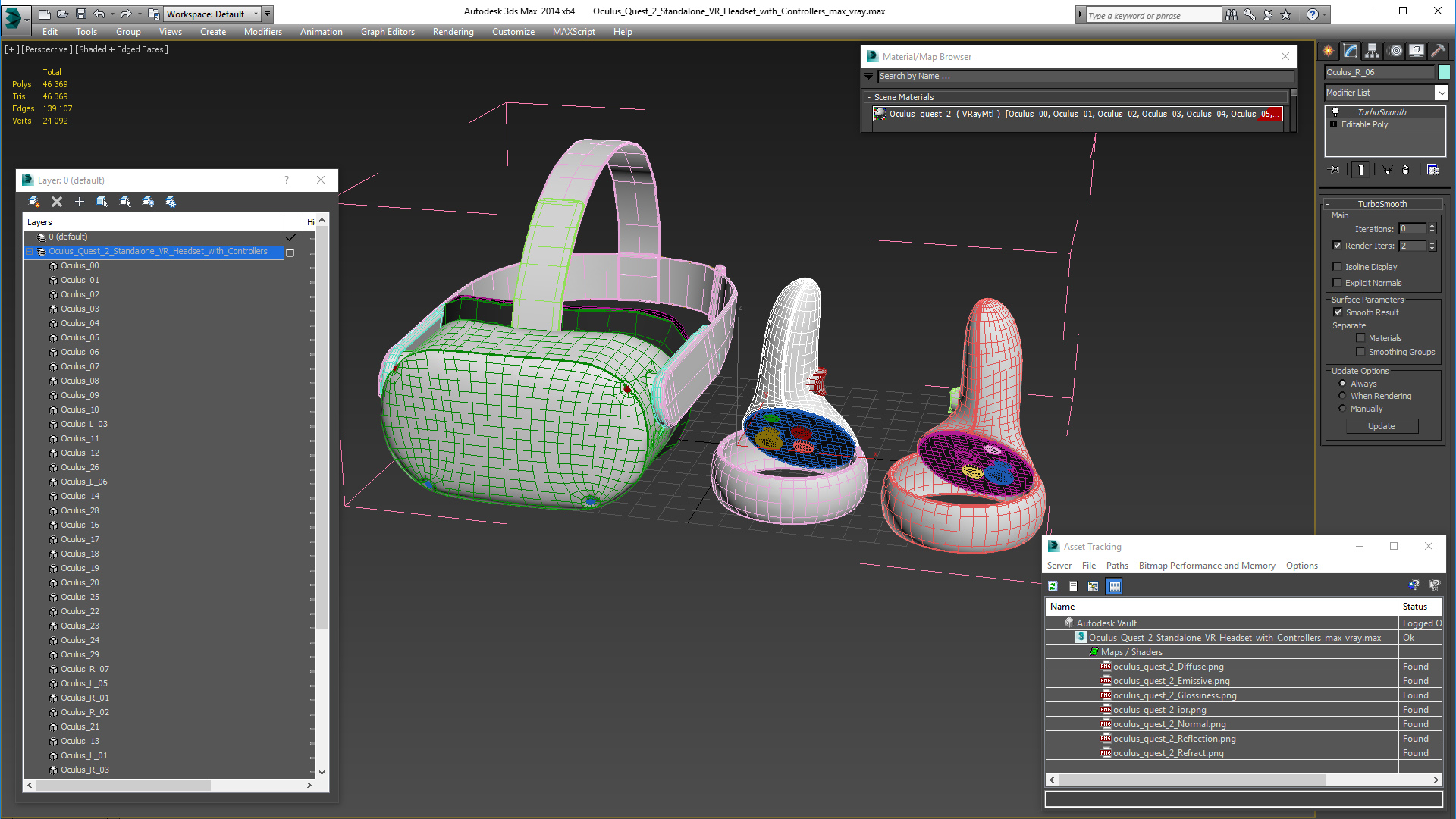Select the When Rendering radio option
This screenshot has width=1456, height=819.
pyautogui.click(x=1343, y=396)
